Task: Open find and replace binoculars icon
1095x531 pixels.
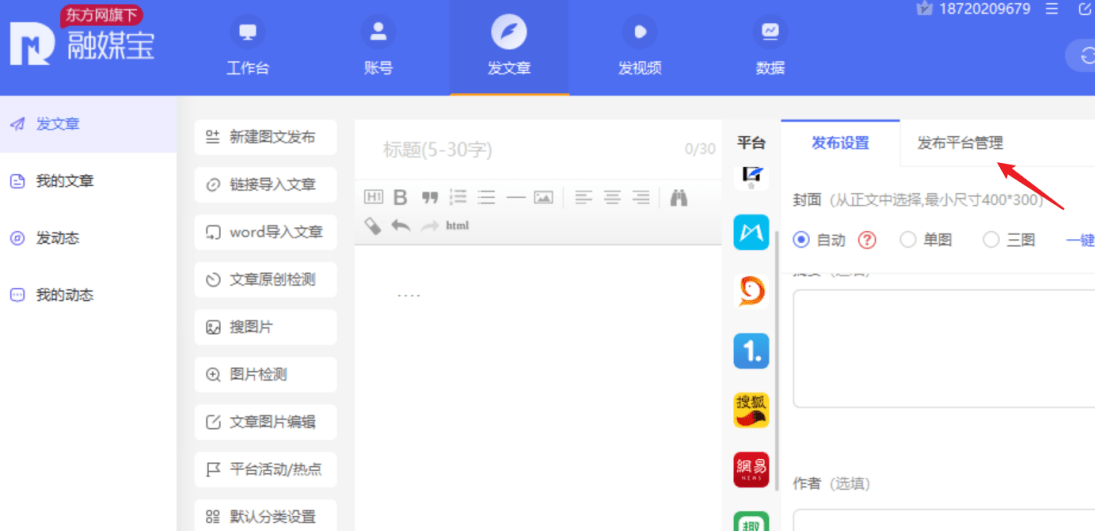Action: tap(679, 197)
